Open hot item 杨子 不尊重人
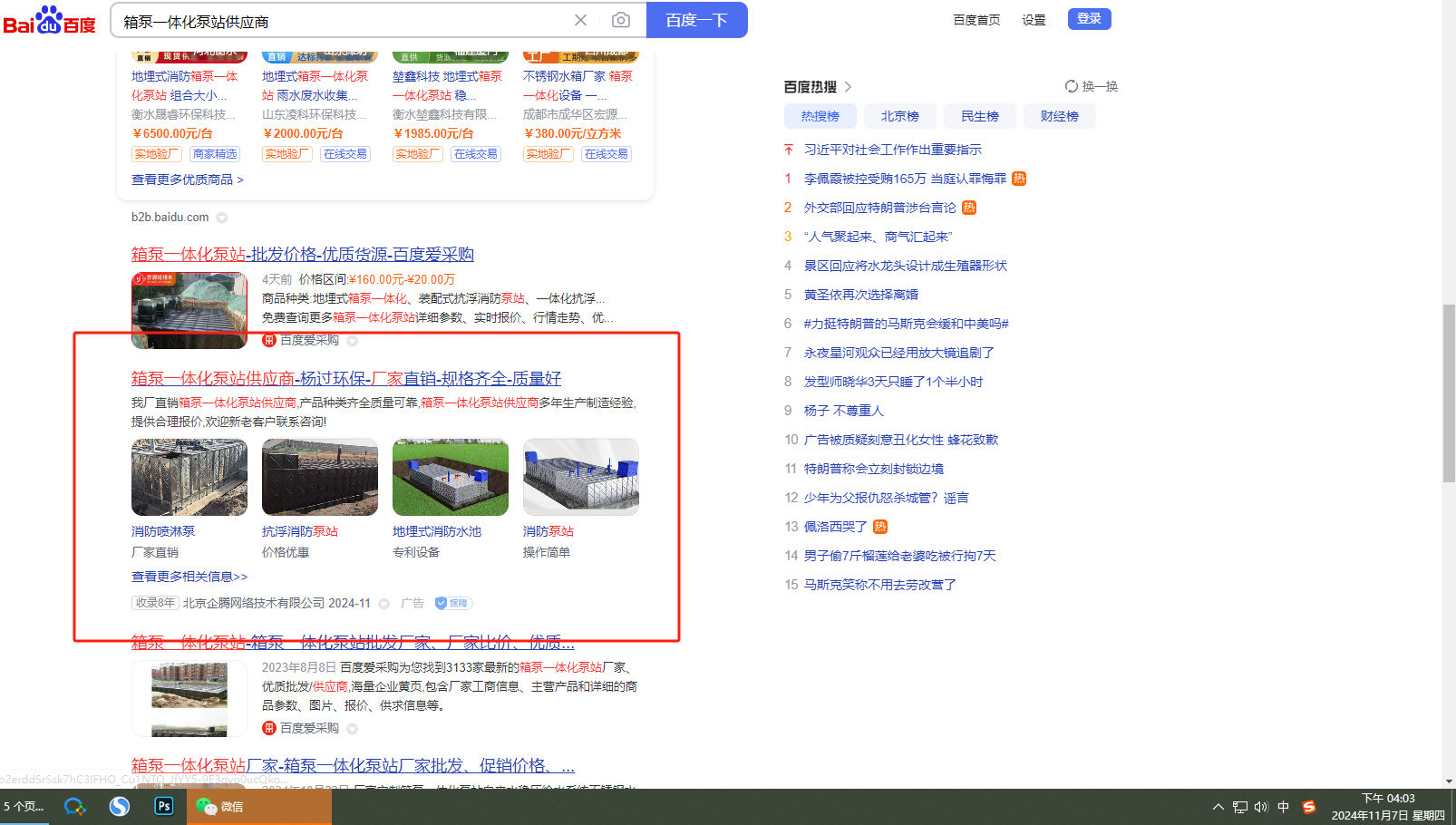This screenshot has width=1456, height=825. click(844, 411)
